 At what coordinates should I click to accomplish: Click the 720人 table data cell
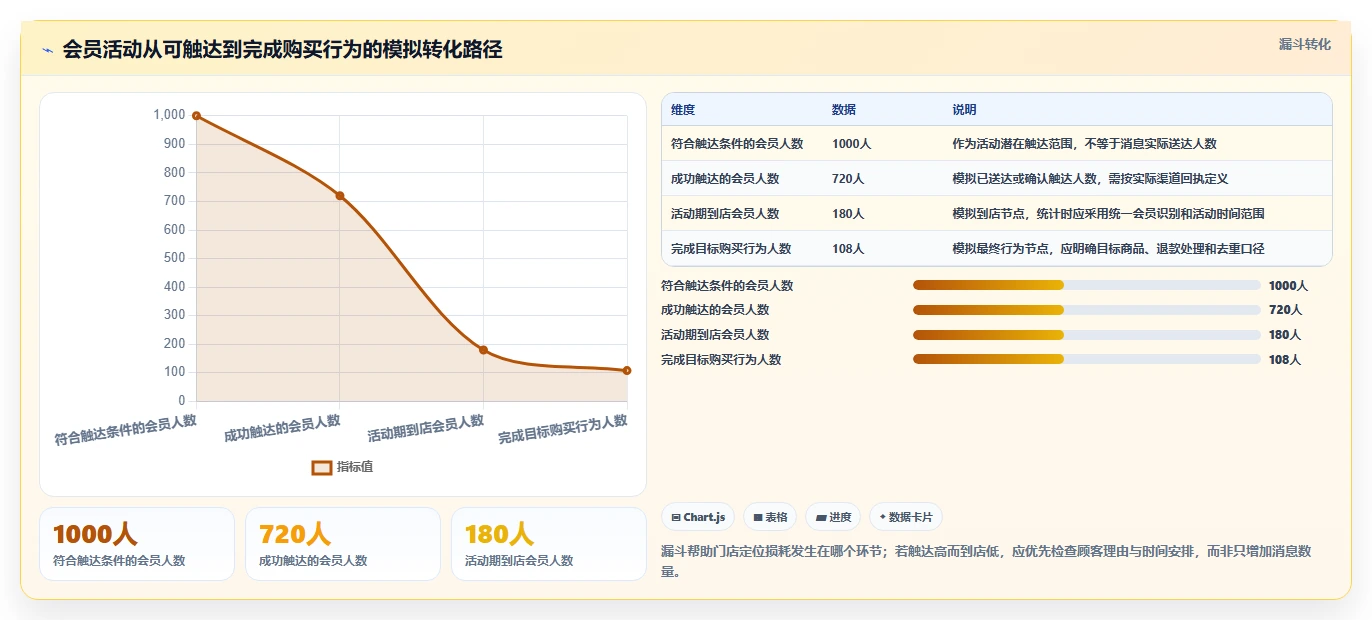[x=848, y=179]
